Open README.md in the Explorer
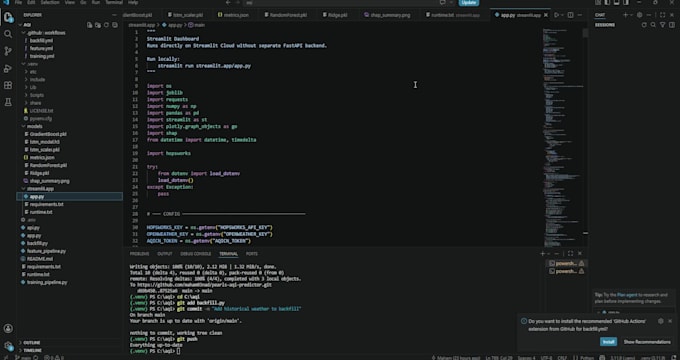This screenshot has height=360, width=680. coord(39,259)
